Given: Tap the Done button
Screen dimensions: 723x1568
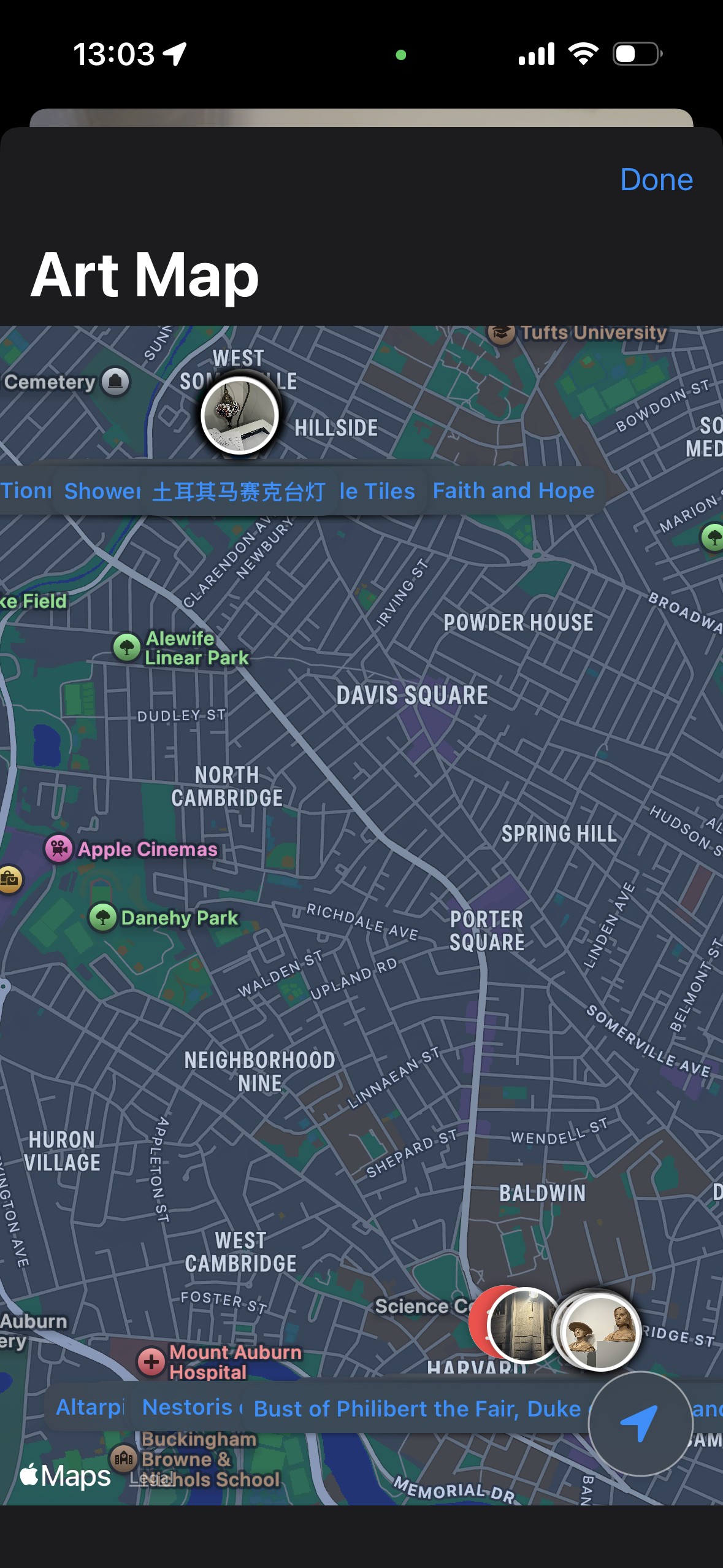Looking at the screenshot, I should (x=656, y=180).
